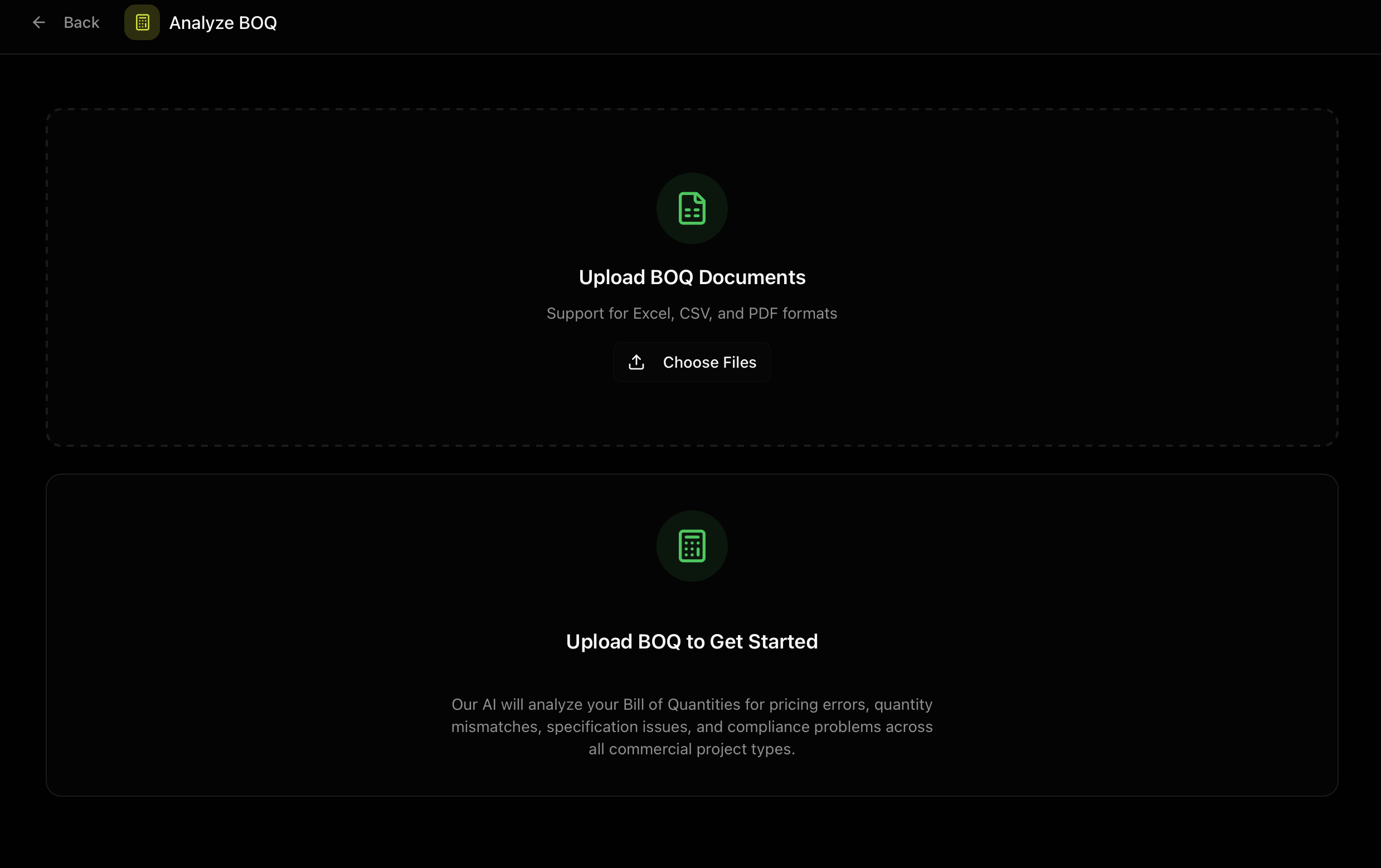Open file picker with Choose Files

(x=692, y=362)
